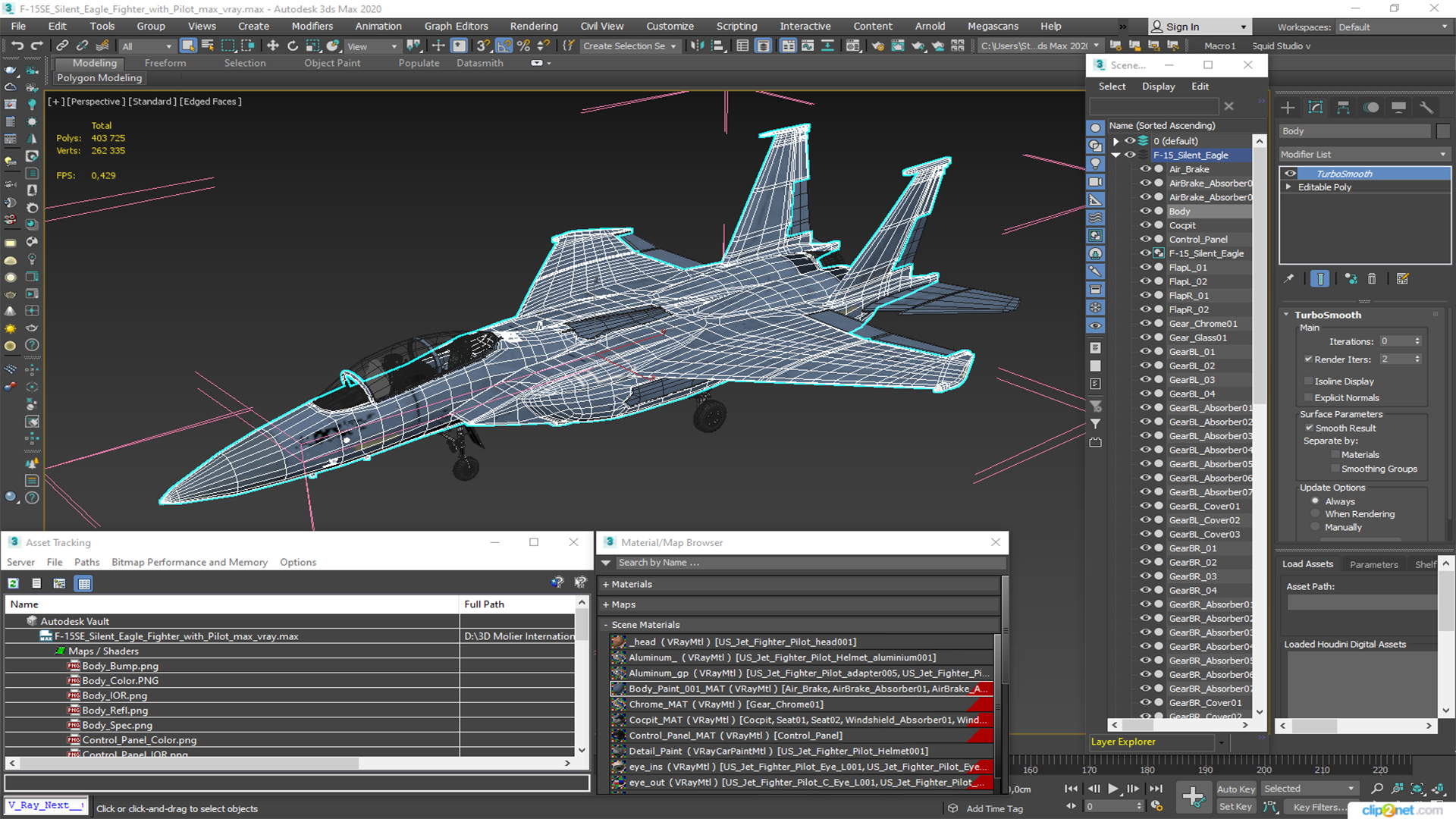1456x819 pixels.
Task: Click the Polygon Modeling button
Action: pyautogui.click(x=99, y=78)
